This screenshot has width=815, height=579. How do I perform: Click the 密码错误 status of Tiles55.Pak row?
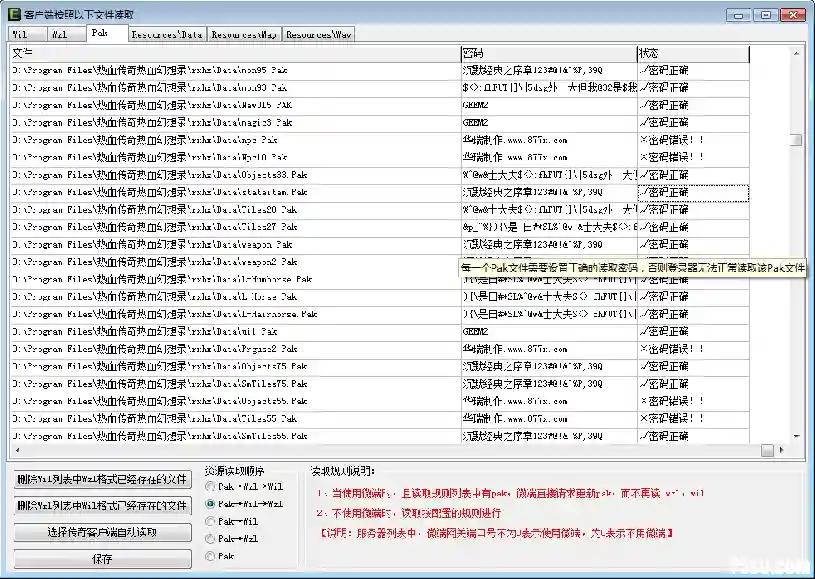693,418
